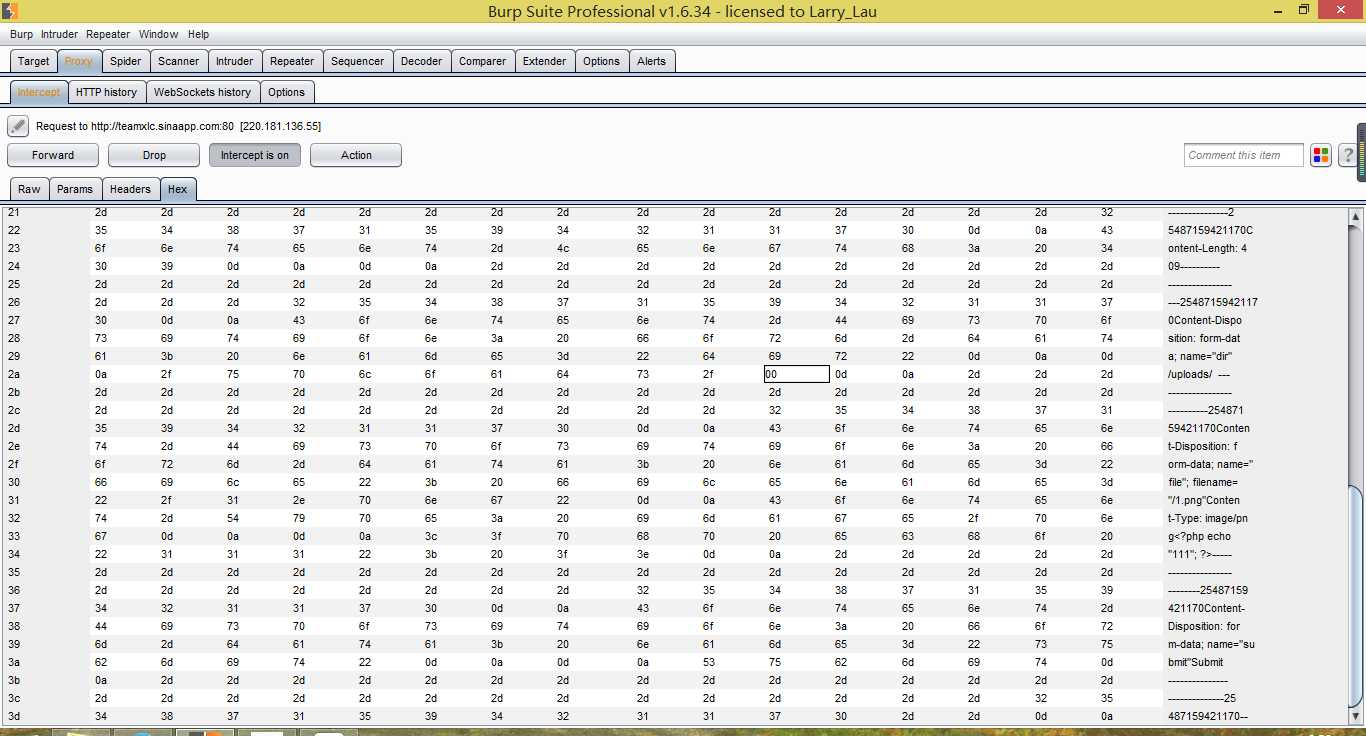1366x736 pixels.
Task: Click the help question mark icon
Action: pos(1347,155)
